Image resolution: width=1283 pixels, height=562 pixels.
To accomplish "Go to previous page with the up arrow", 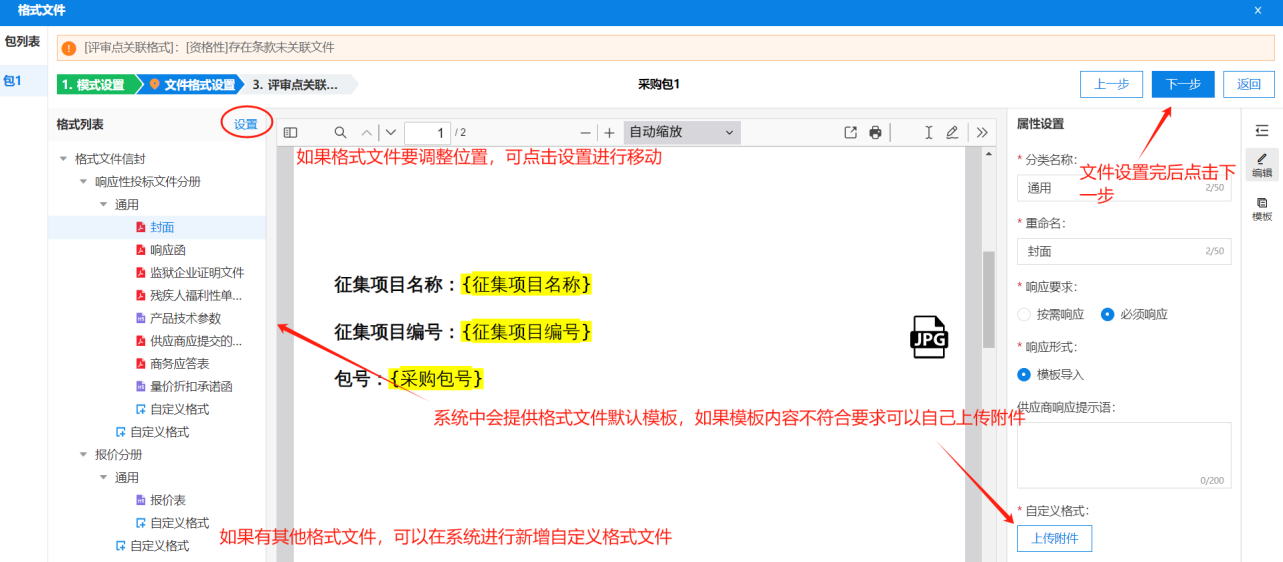I will (367, 132).
